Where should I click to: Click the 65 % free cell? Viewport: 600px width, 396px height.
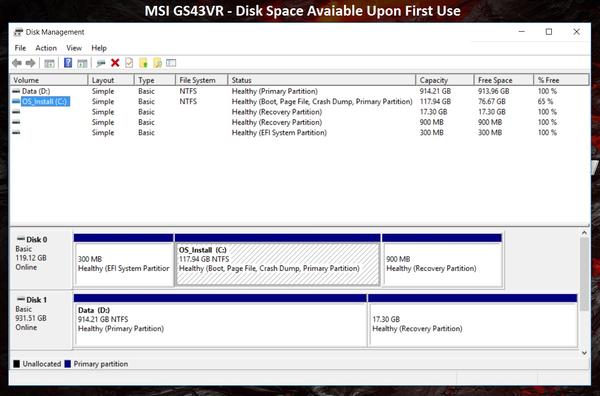pos(545,101)
